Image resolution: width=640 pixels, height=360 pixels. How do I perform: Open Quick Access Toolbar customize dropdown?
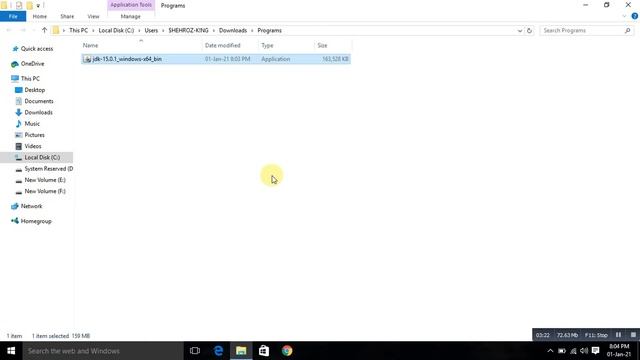[38, 6]
